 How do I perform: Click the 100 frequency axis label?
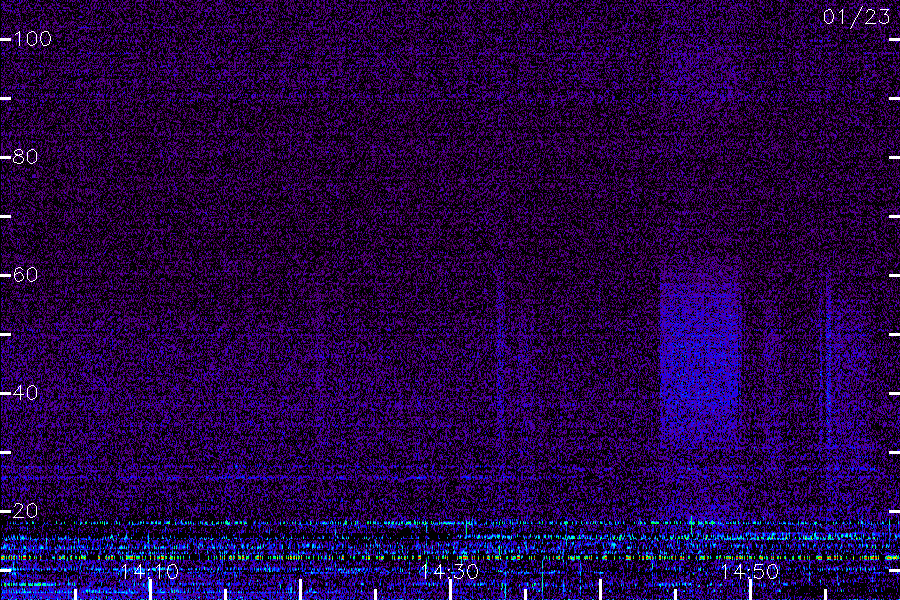32,39
